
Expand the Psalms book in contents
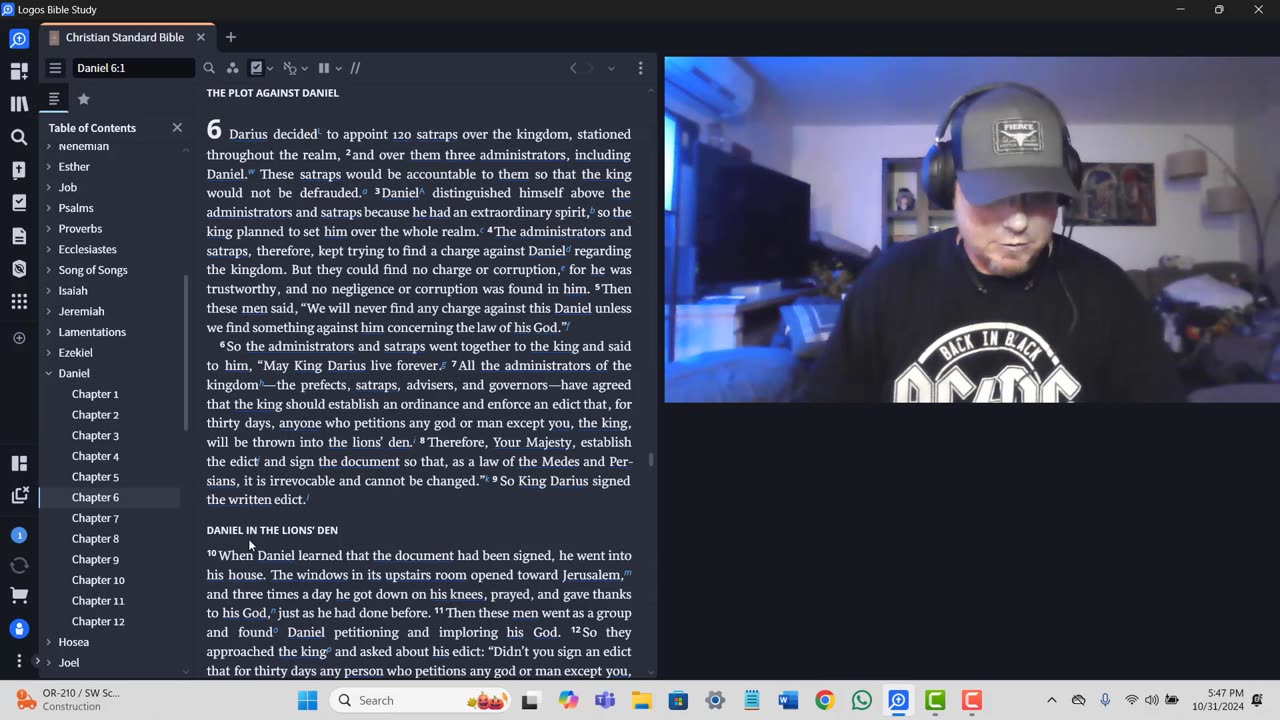pyautogui.click(x=48, y=208)
